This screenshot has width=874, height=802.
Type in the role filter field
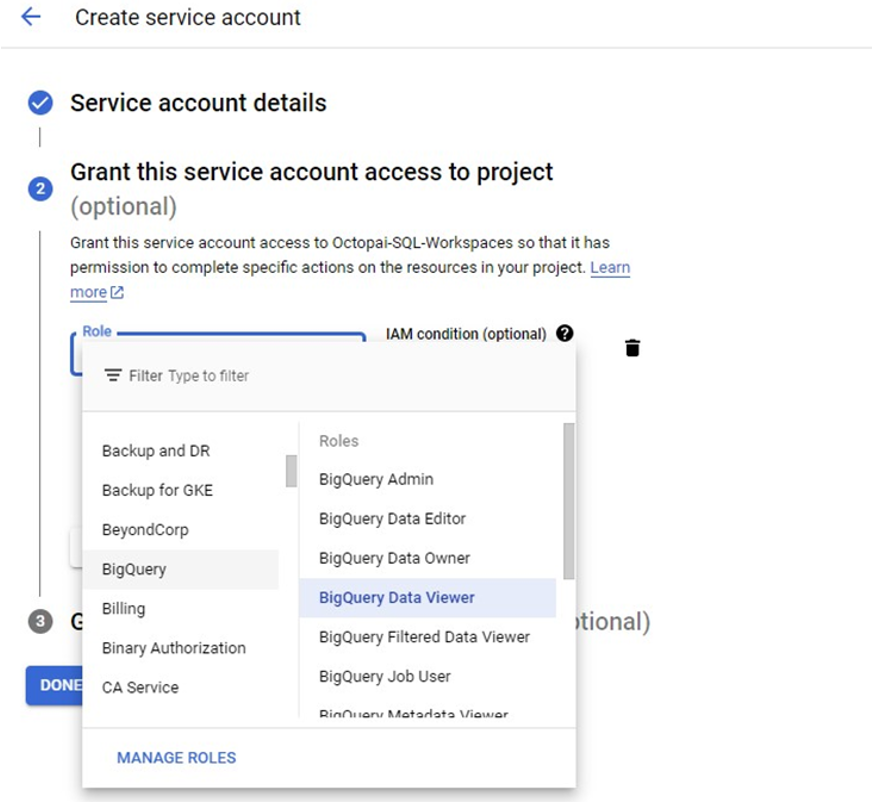coord(300,376)
